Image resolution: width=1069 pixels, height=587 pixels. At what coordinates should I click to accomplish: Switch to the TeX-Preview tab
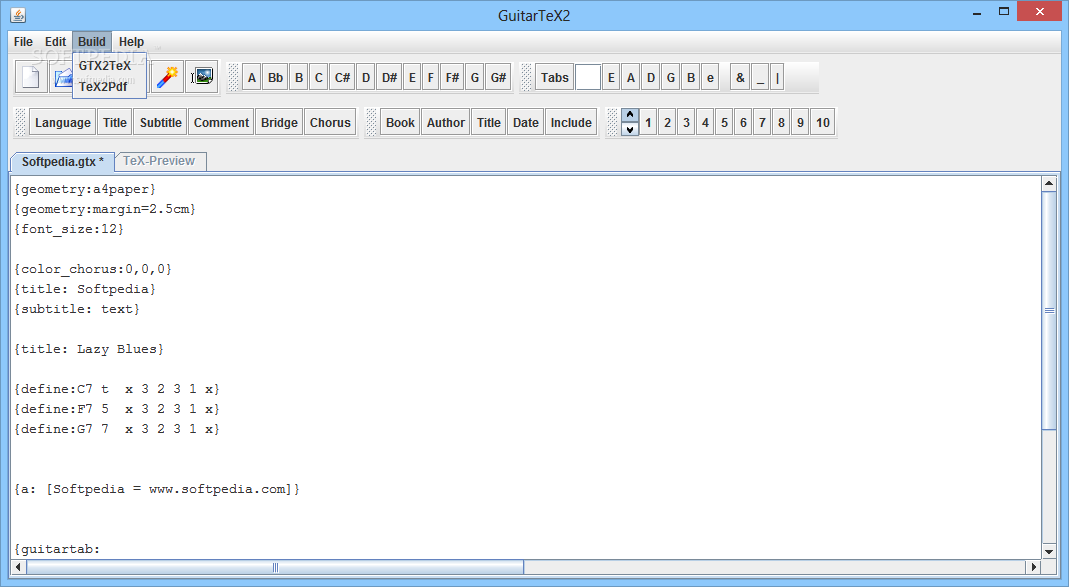(159, 161)
